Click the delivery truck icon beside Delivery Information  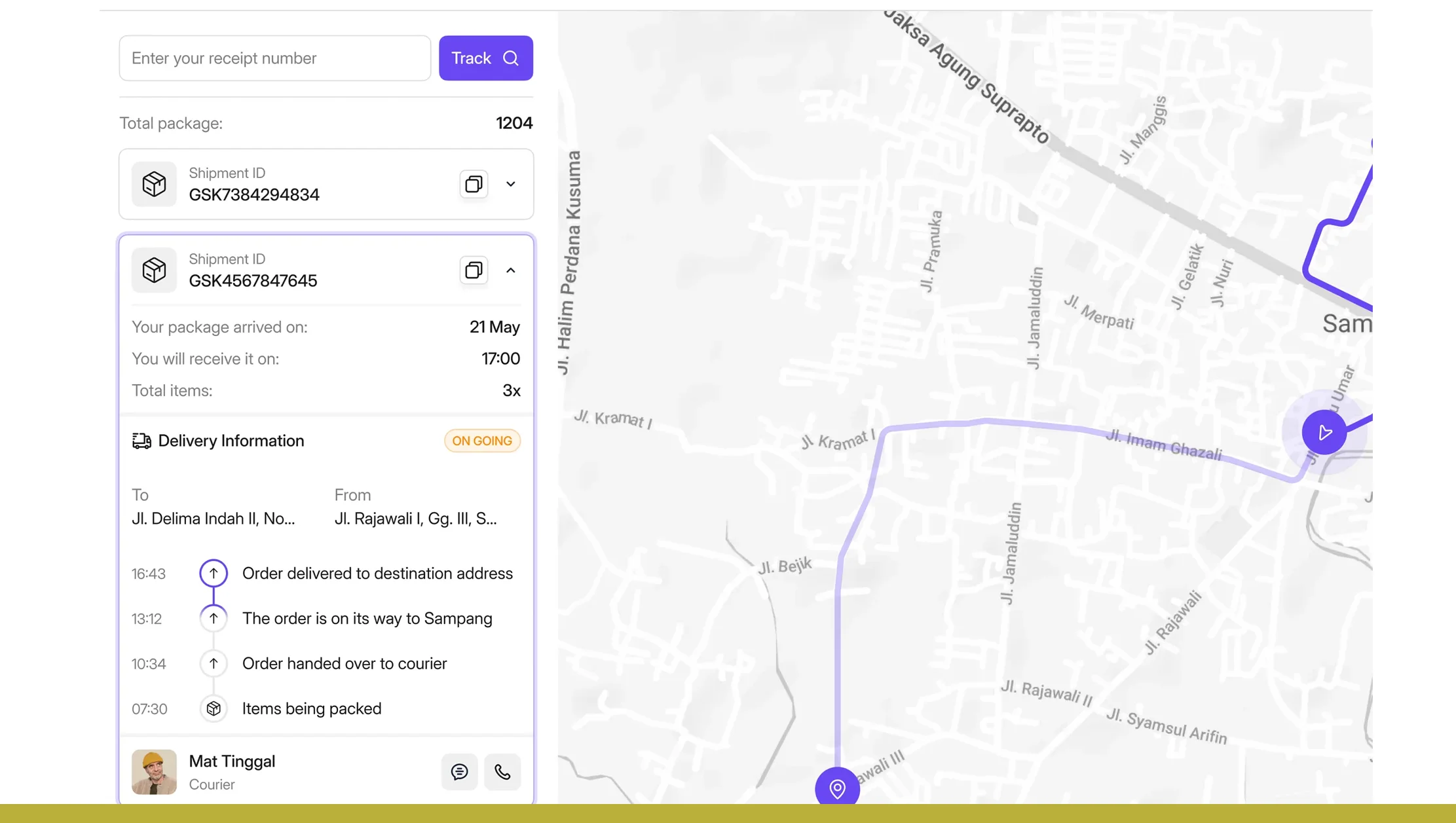click(x=141, y=441)
